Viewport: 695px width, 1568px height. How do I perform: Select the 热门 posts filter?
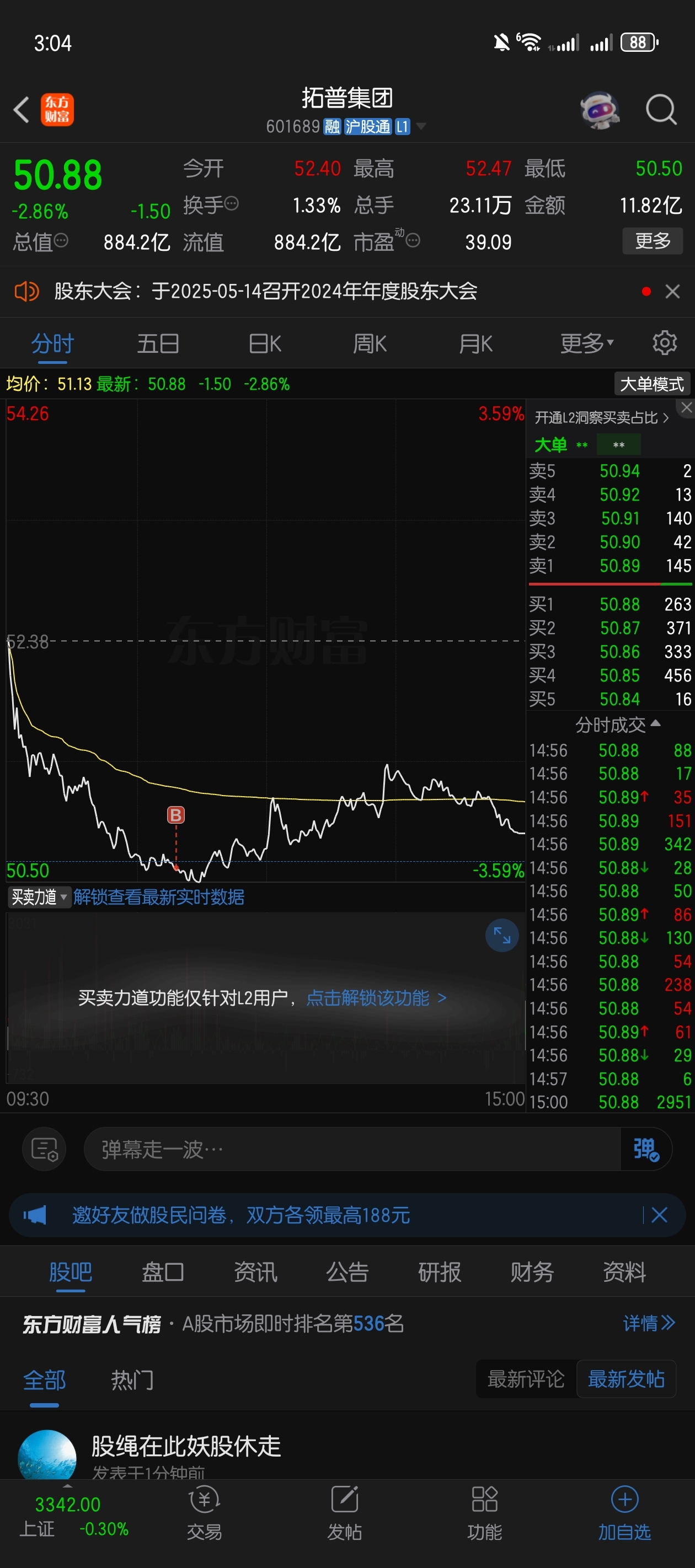[x=132, y=1380]
